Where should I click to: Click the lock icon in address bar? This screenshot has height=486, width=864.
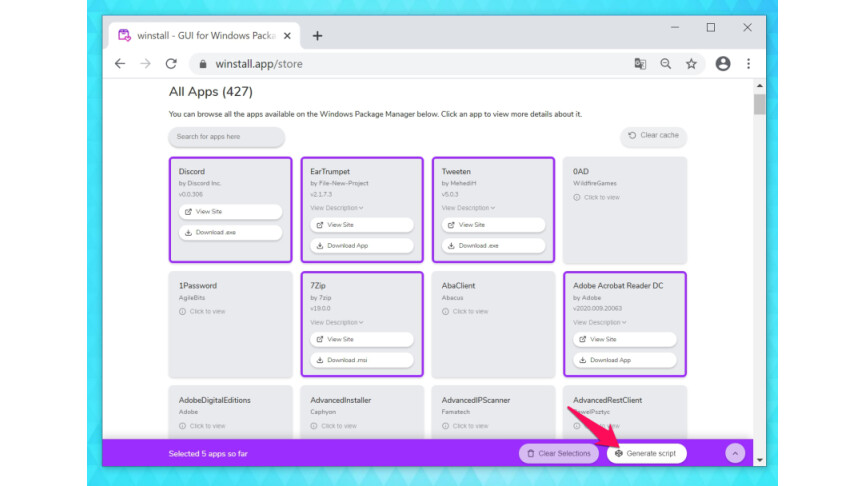point(203,64)
